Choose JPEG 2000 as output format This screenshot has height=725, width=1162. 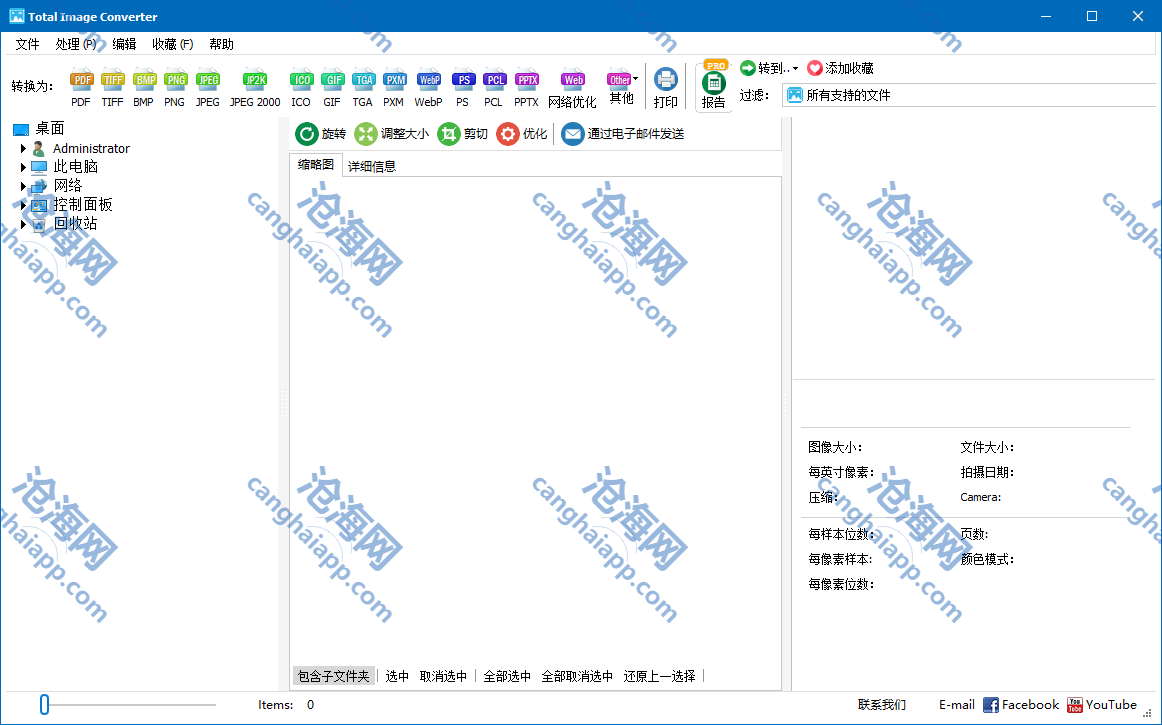point(255,81)
